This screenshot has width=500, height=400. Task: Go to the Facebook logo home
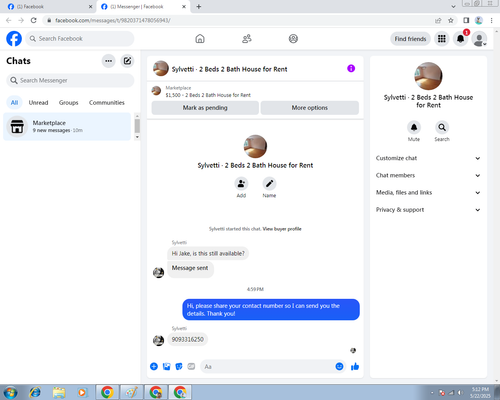[14, 39]
